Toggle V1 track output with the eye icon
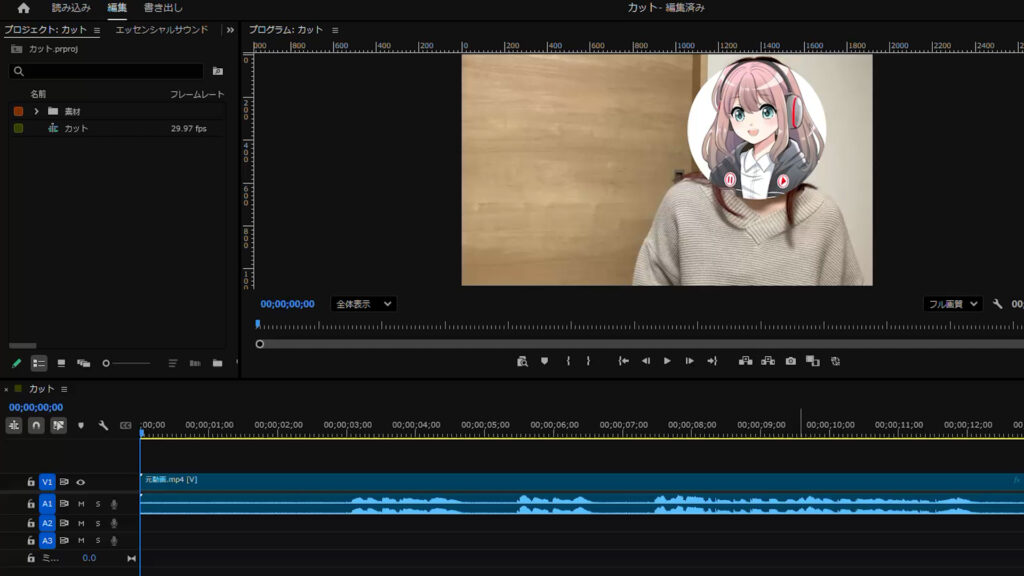 click(80, 482)
